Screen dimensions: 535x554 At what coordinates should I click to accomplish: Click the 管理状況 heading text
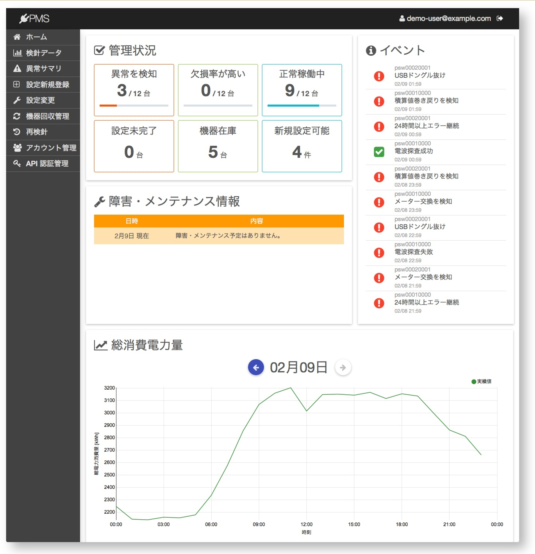[133, 51]
